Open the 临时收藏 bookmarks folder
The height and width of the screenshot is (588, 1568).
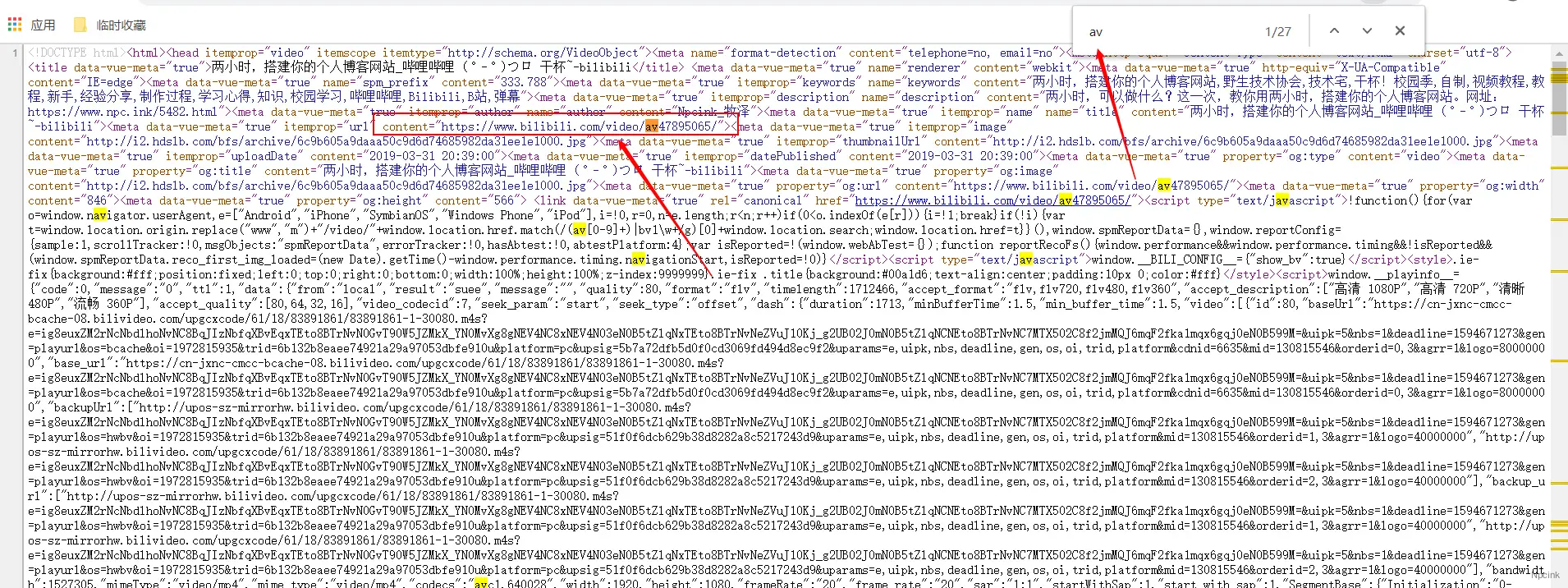click(x=110, y=25)
